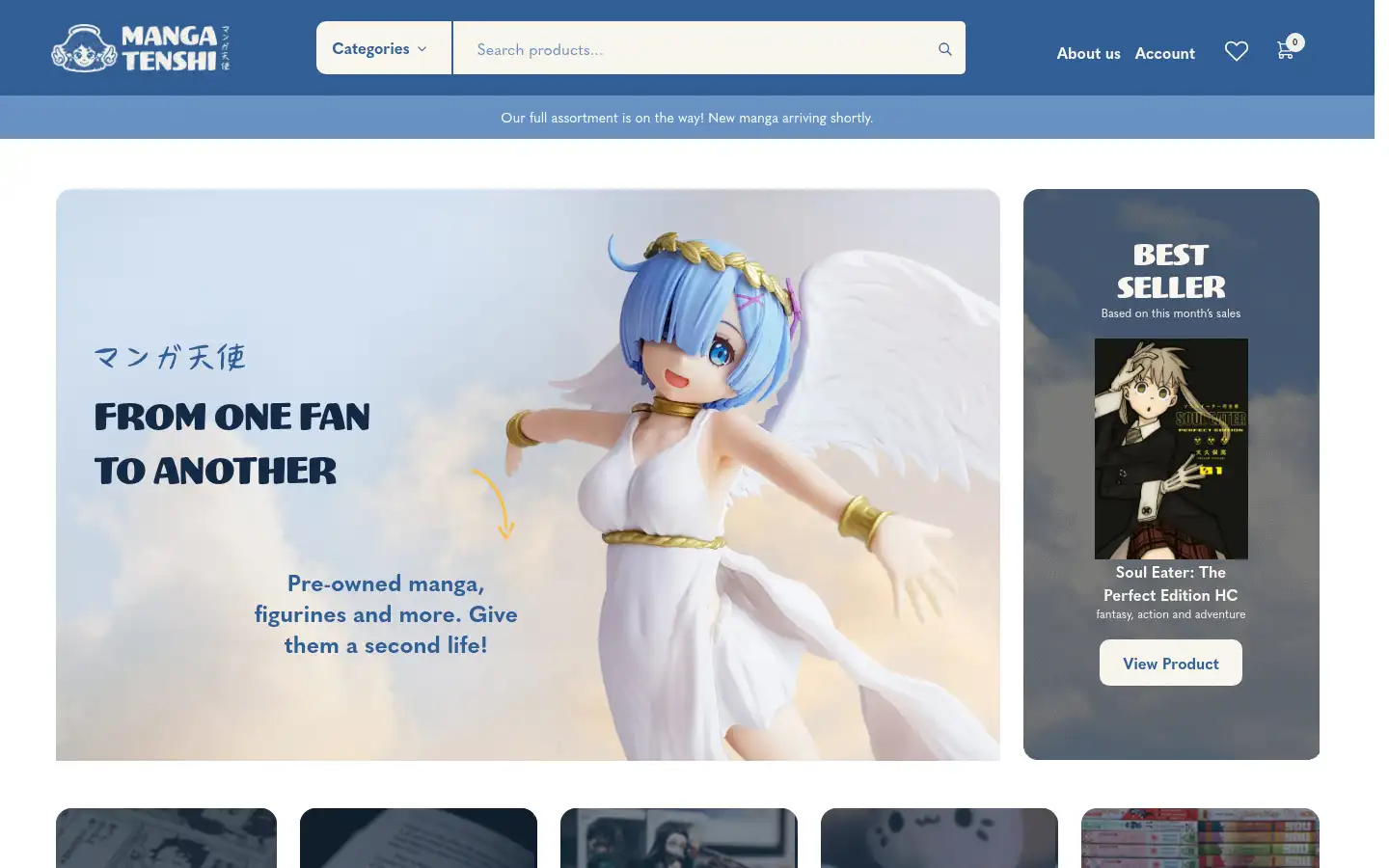Click the Japanese マンガ天使 hero text
This screenshot has height=868, width=1389.
tap(170, 357)
